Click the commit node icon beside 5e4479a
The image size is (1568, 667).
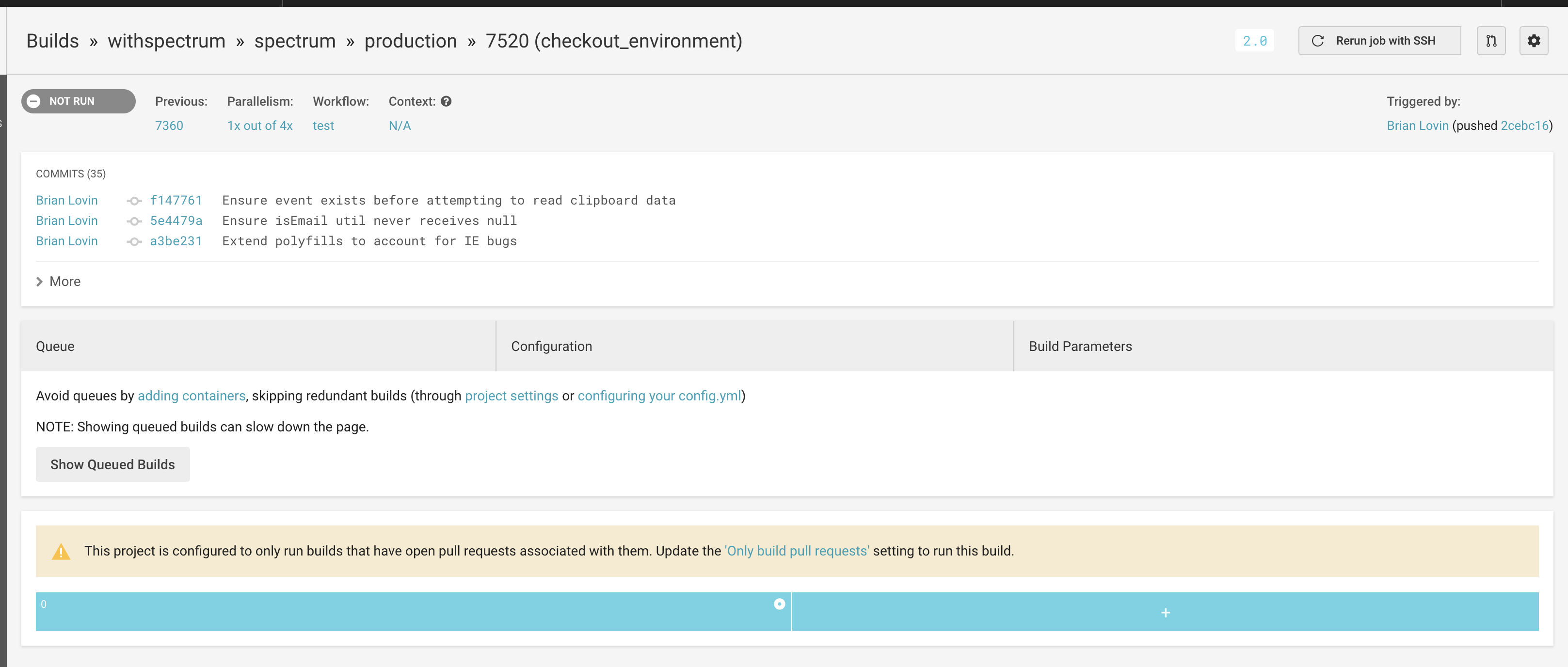134,221
